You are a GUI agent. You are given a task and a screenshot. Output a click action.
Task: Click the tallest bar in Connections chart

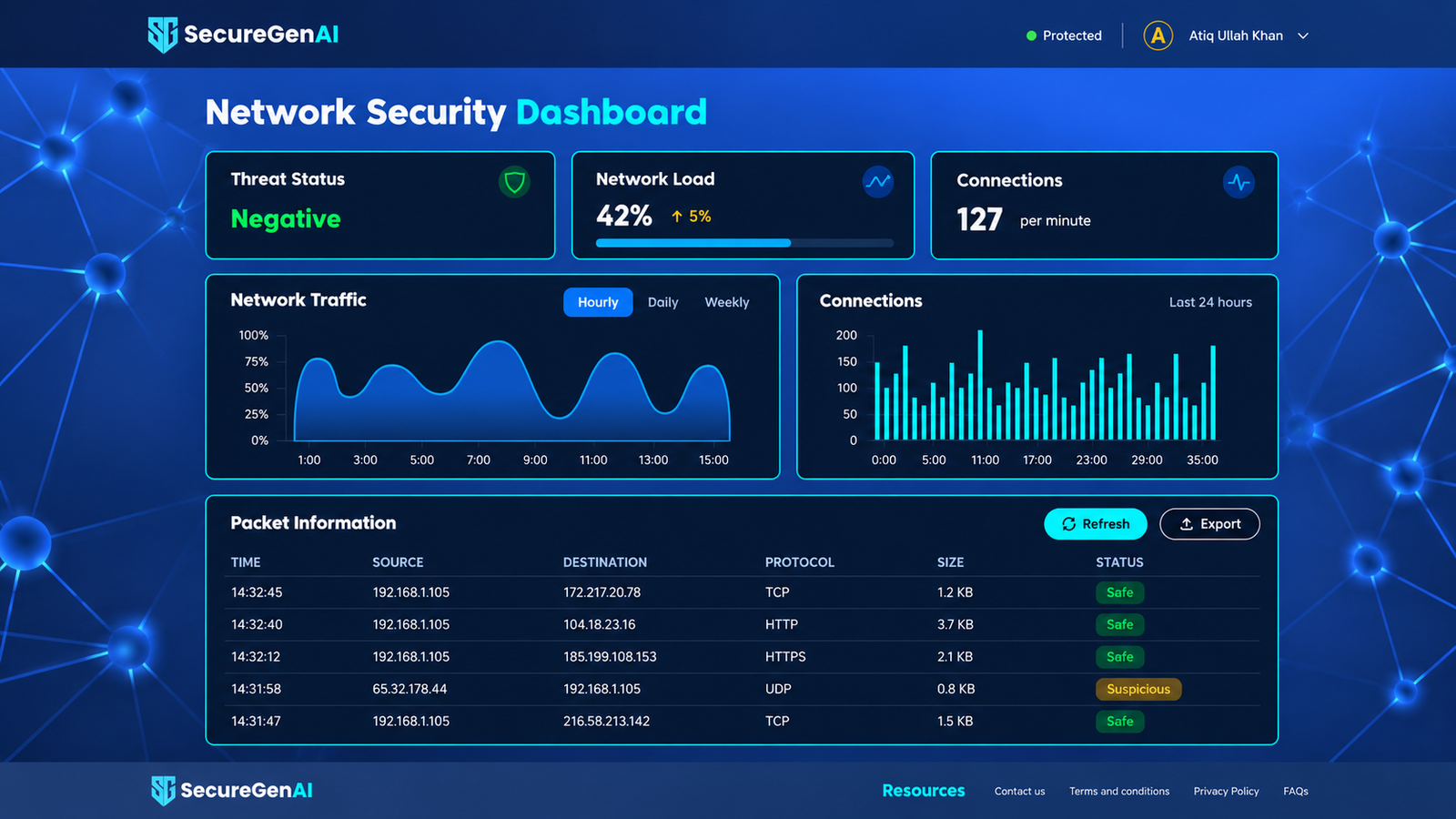980,385
